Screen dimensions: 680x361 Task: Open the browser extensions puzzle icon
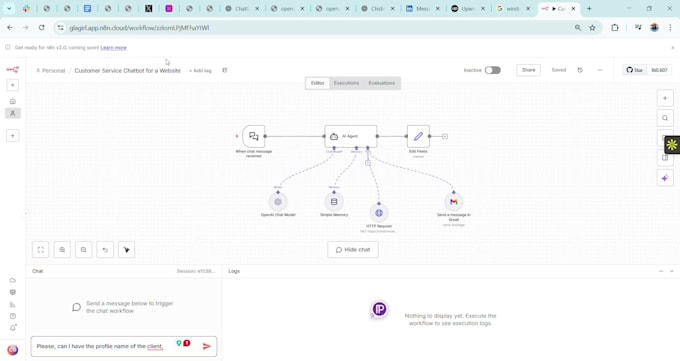(615, 27)
